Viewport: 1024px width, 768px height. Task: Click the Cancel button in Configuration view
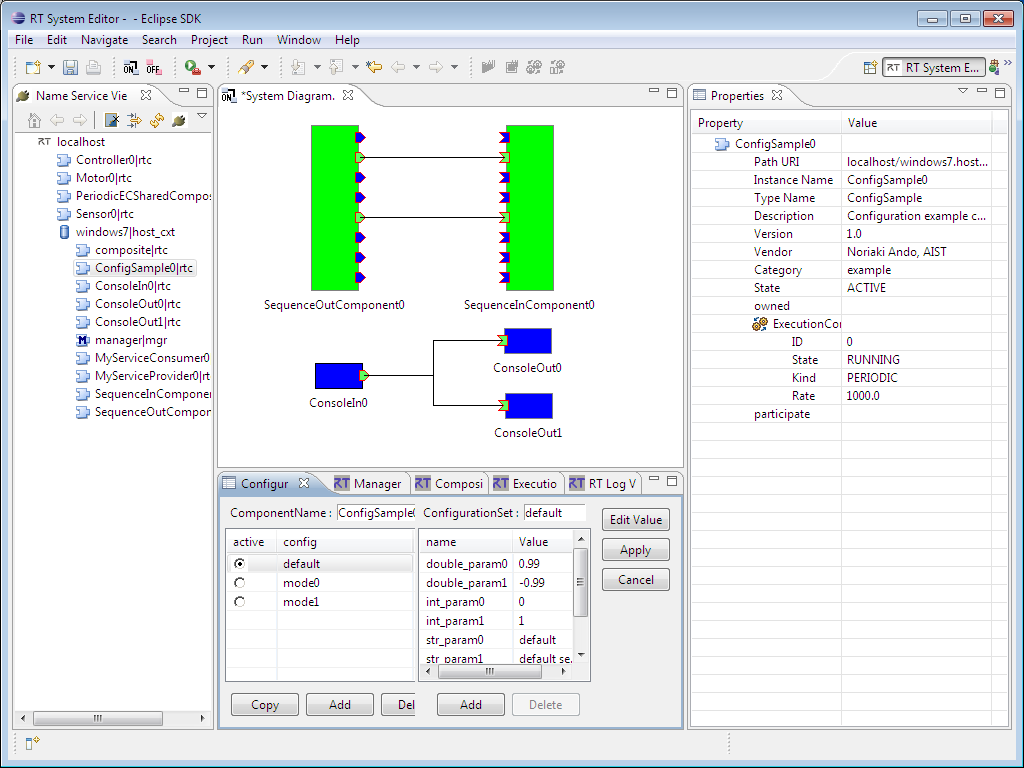(636, 580)
